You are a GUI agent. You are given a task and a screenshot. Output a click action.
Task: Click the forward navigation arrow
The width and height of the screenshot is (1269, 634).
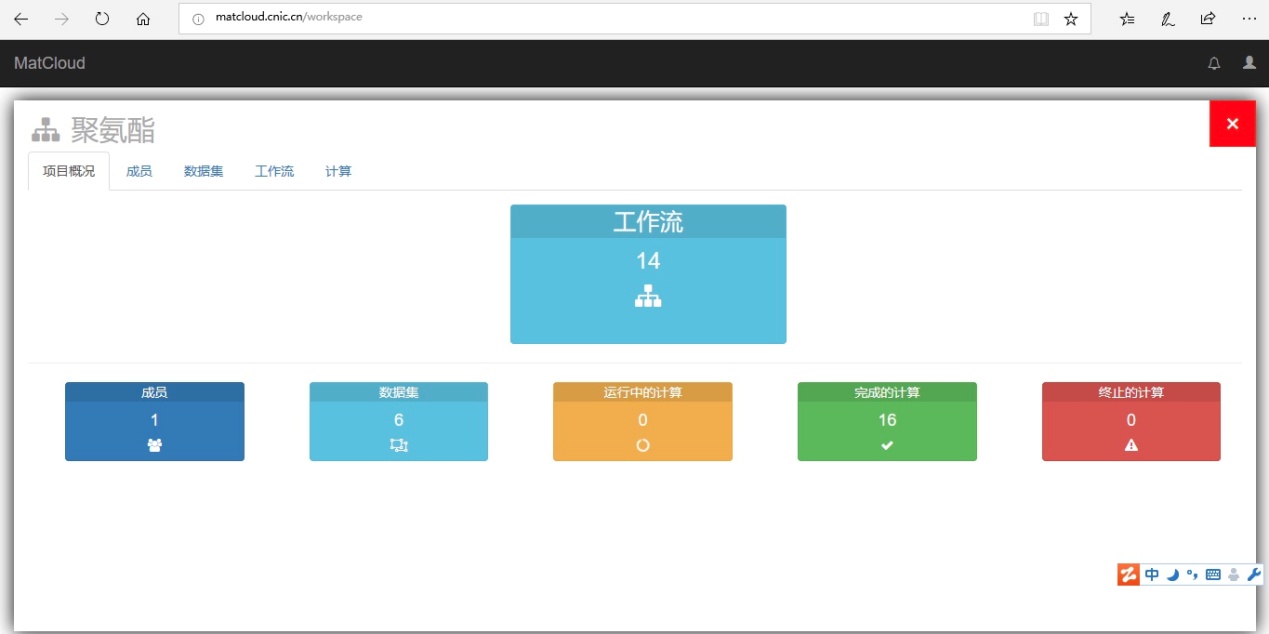(62, 19)
